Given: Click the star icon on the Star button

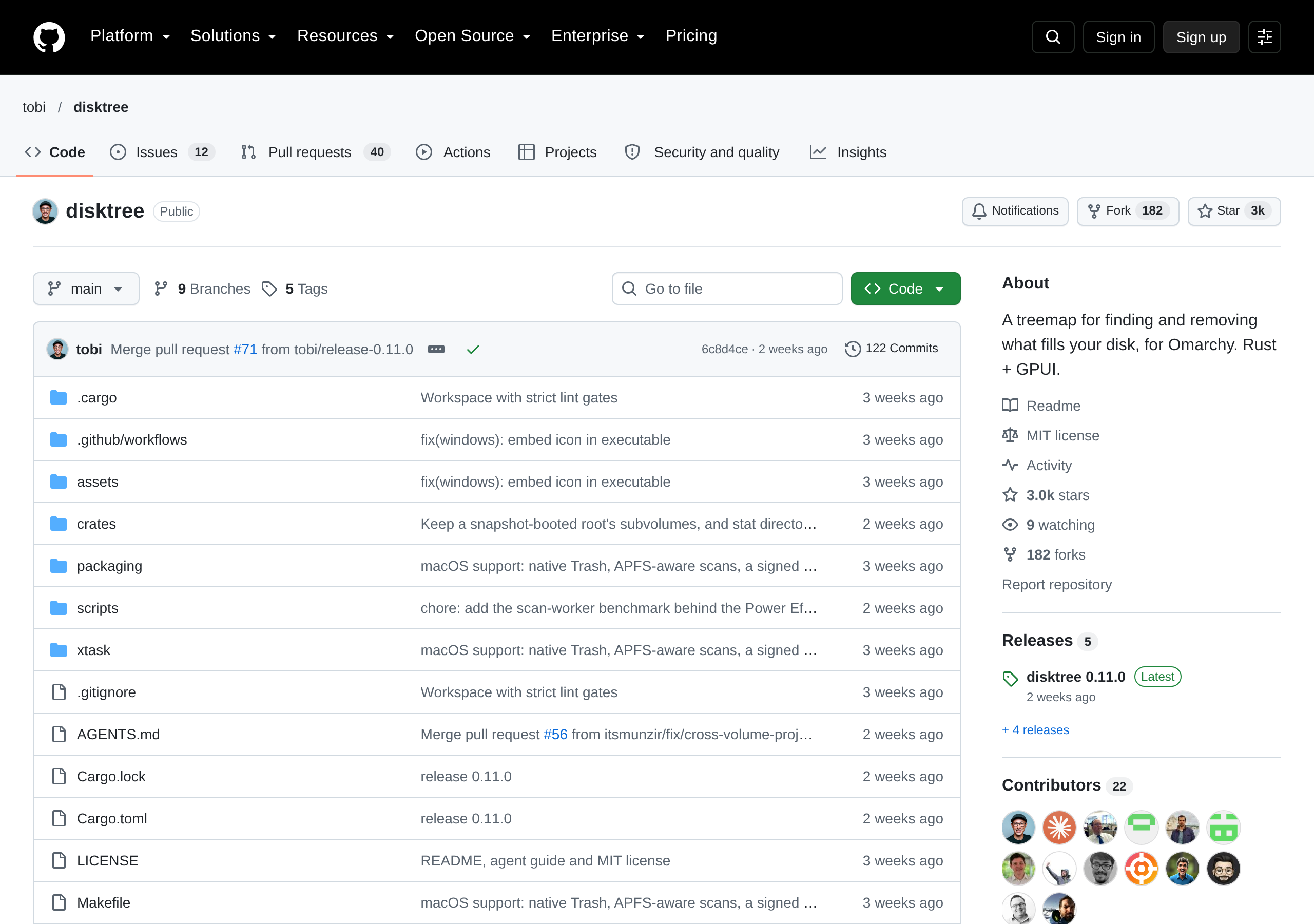Looking at the screenshot, I should click(1205, 211).
